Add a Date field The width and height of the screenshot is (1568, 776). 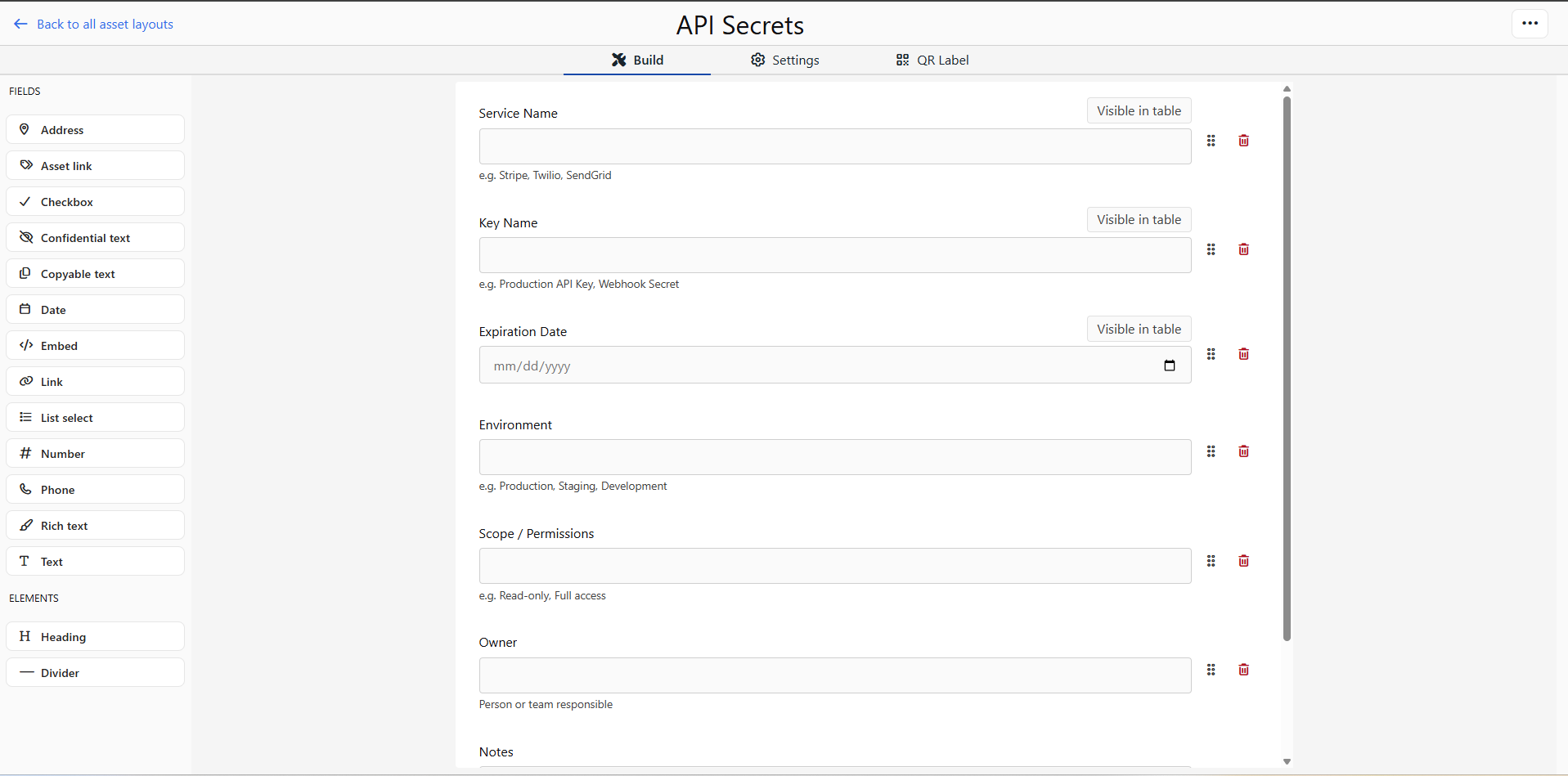[x=95, y=309]
